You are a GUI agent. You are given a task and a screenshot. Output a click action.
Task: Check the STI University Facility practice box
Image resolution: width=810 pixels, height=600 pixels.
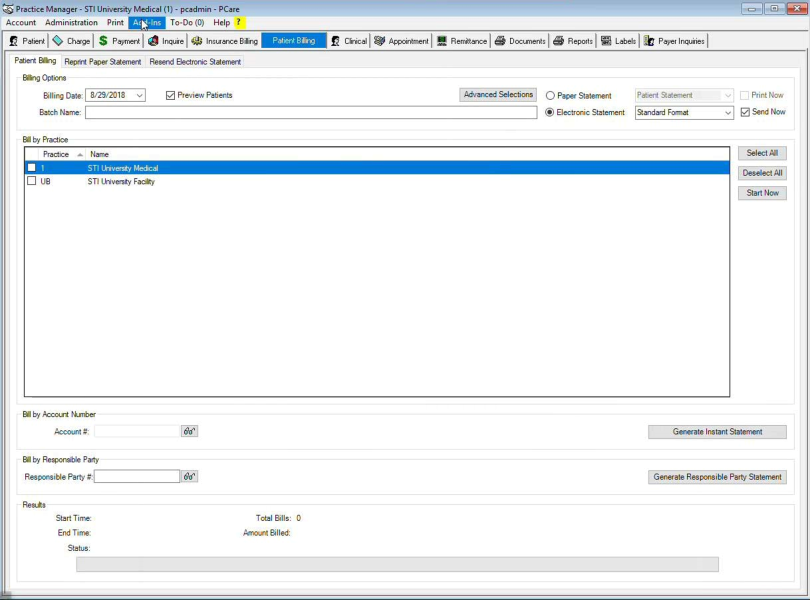click(x=32, y=182)
